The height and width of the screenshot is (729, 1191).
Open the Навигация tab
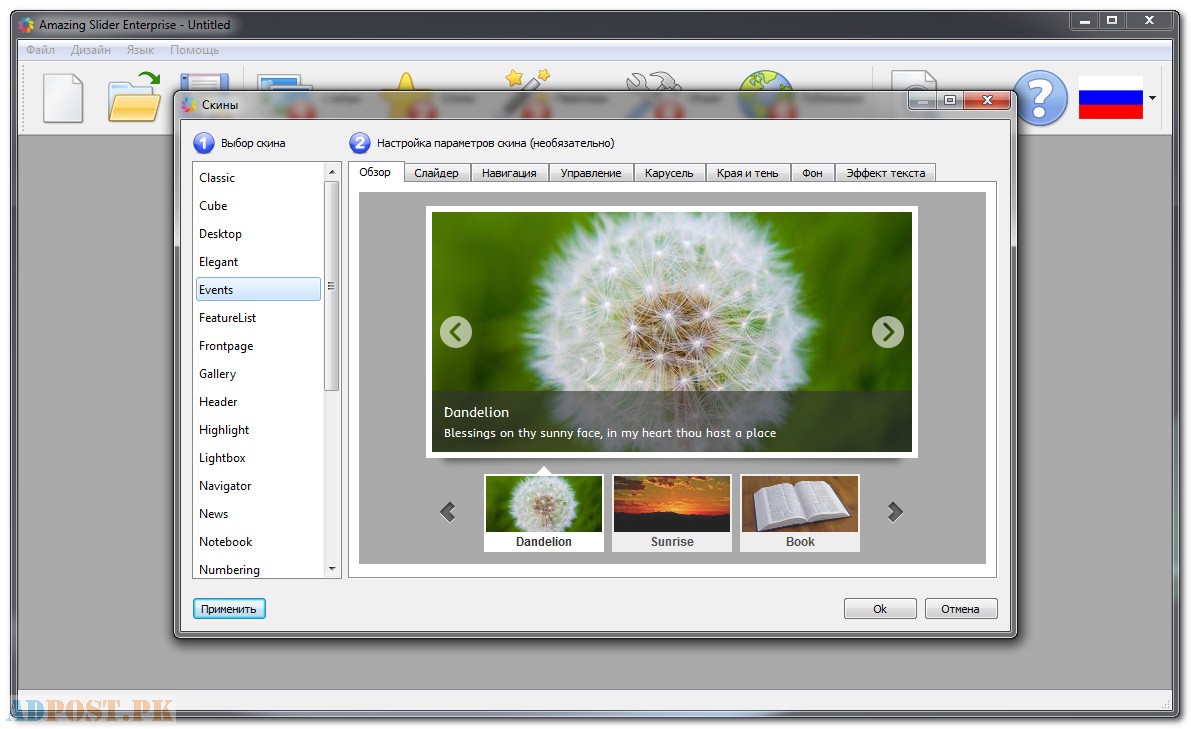click(x=509, y=173)
